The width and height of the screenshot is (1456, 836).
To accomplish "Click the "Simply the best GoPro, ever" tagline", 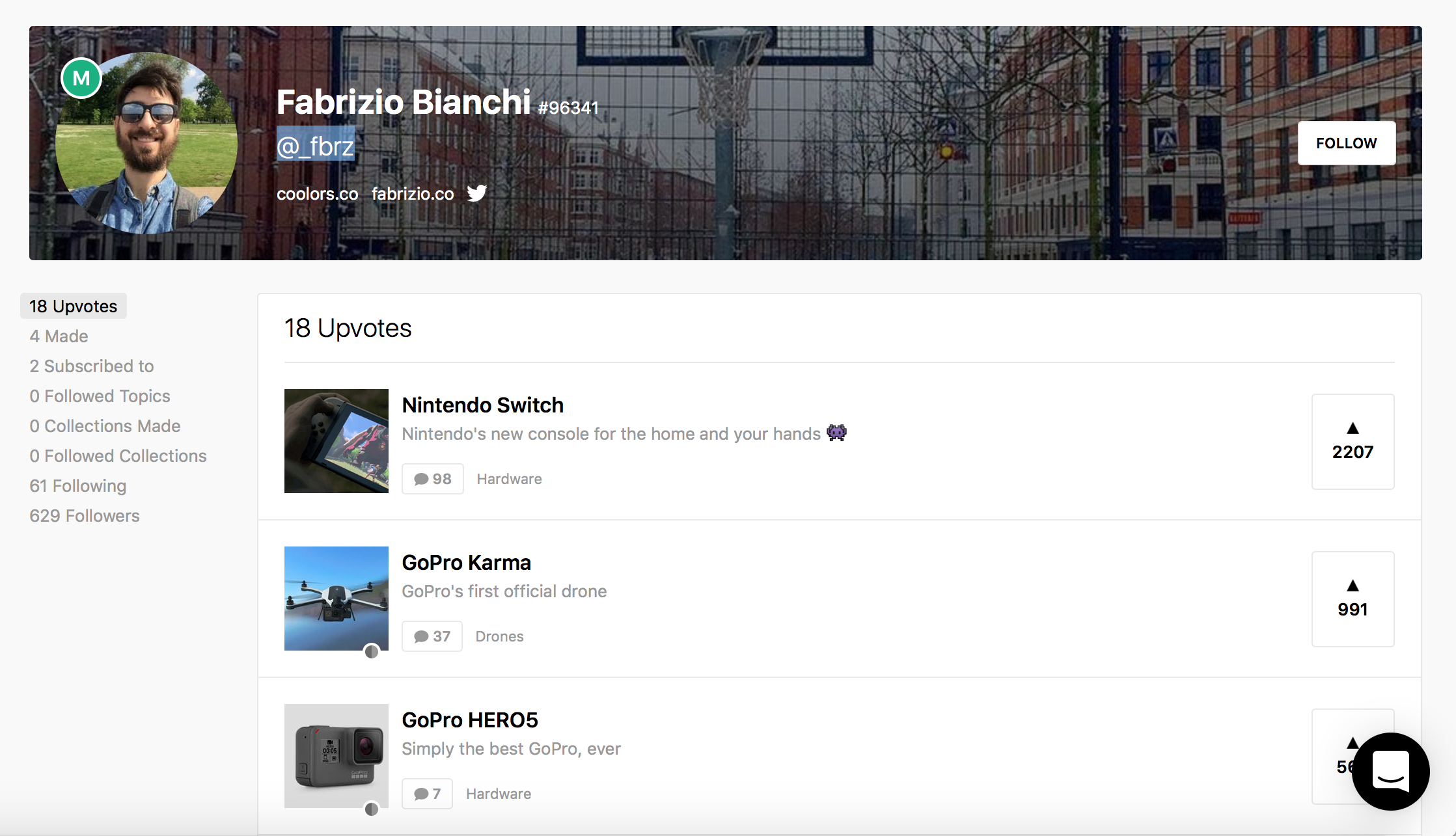I will [x=511, y=749].
